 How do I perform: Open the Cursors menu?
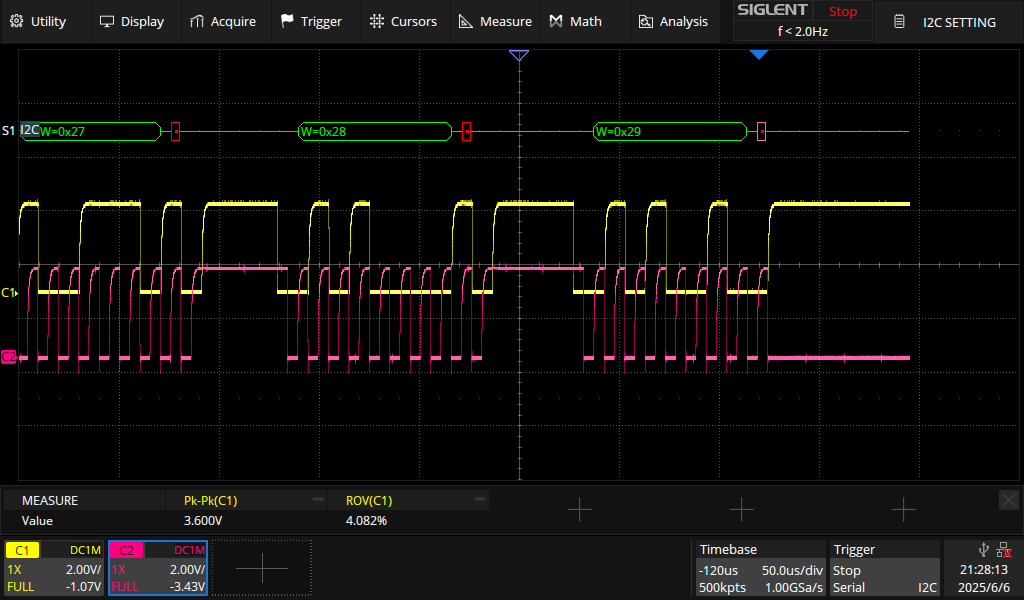point(403,22)
